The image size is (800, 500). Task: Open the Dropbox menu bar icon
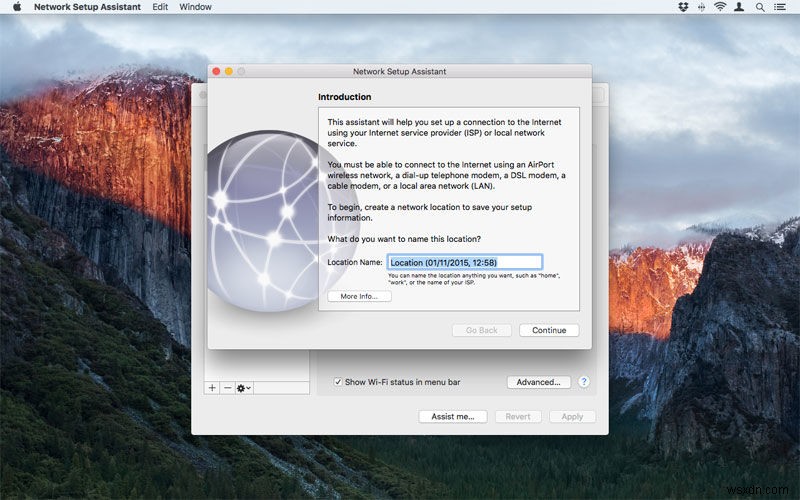pos(683,7)
